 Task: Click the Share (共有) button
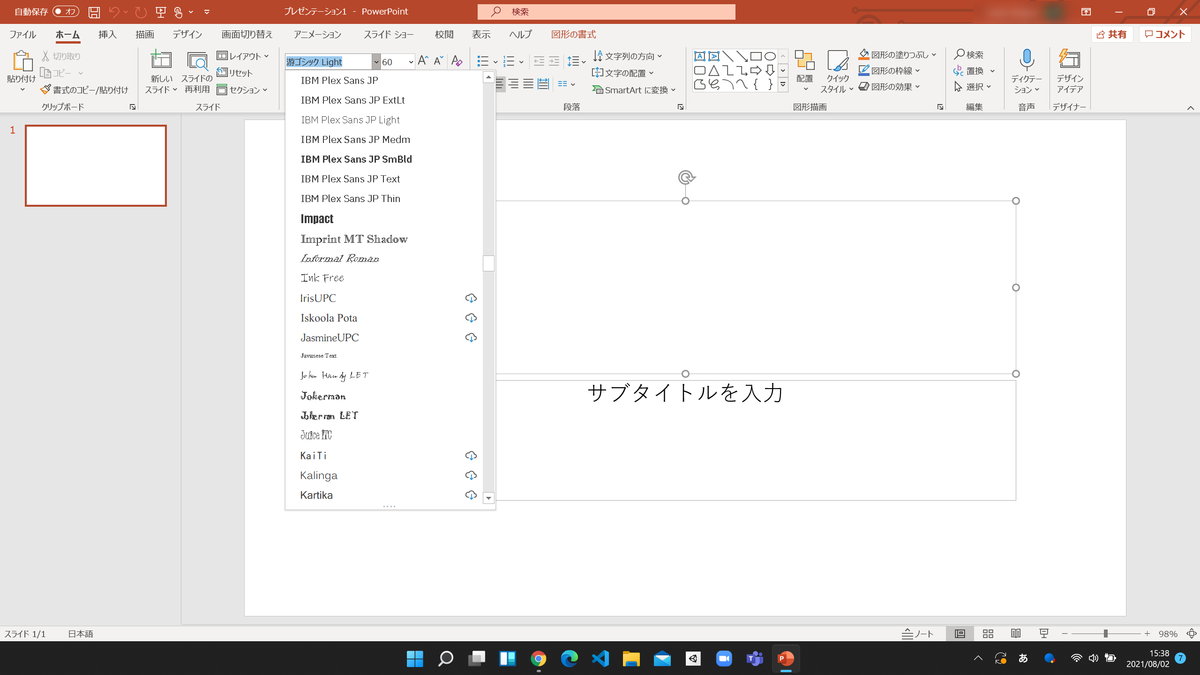(1110, 34)
